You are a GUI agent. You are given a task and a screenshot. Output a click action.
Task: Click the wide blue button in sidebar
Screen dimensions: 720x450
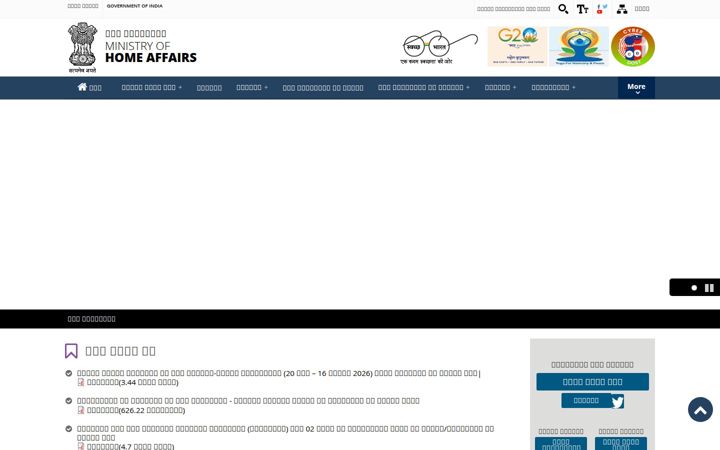click(592, 382)
